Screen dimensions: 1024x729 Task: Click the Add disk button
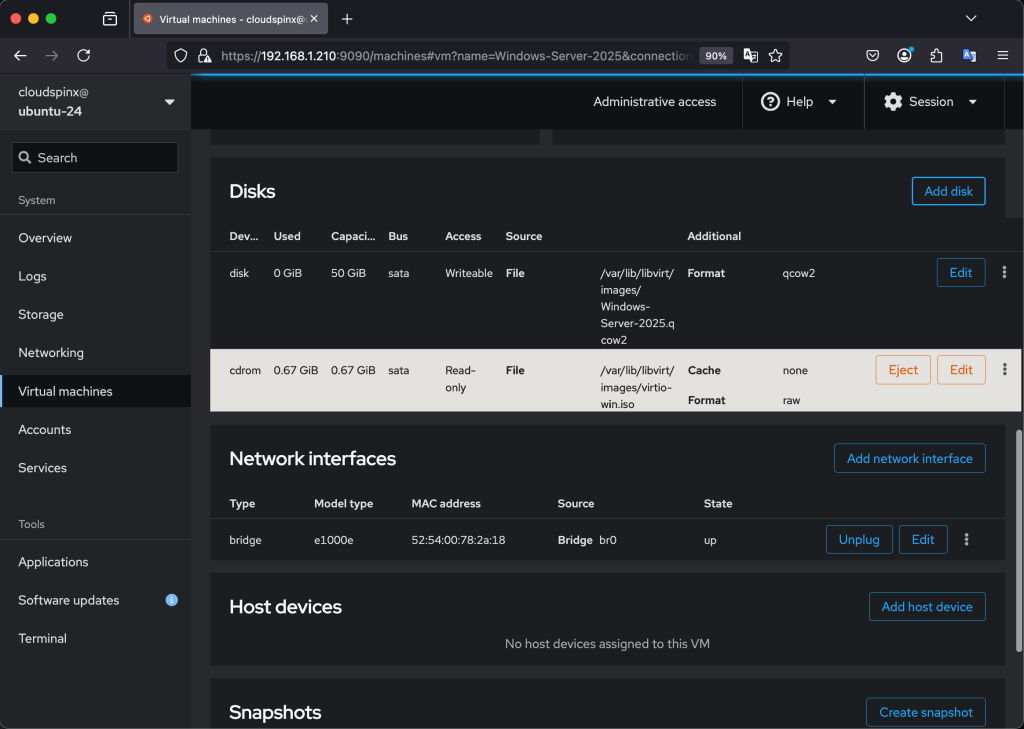[x=948, y=191]
